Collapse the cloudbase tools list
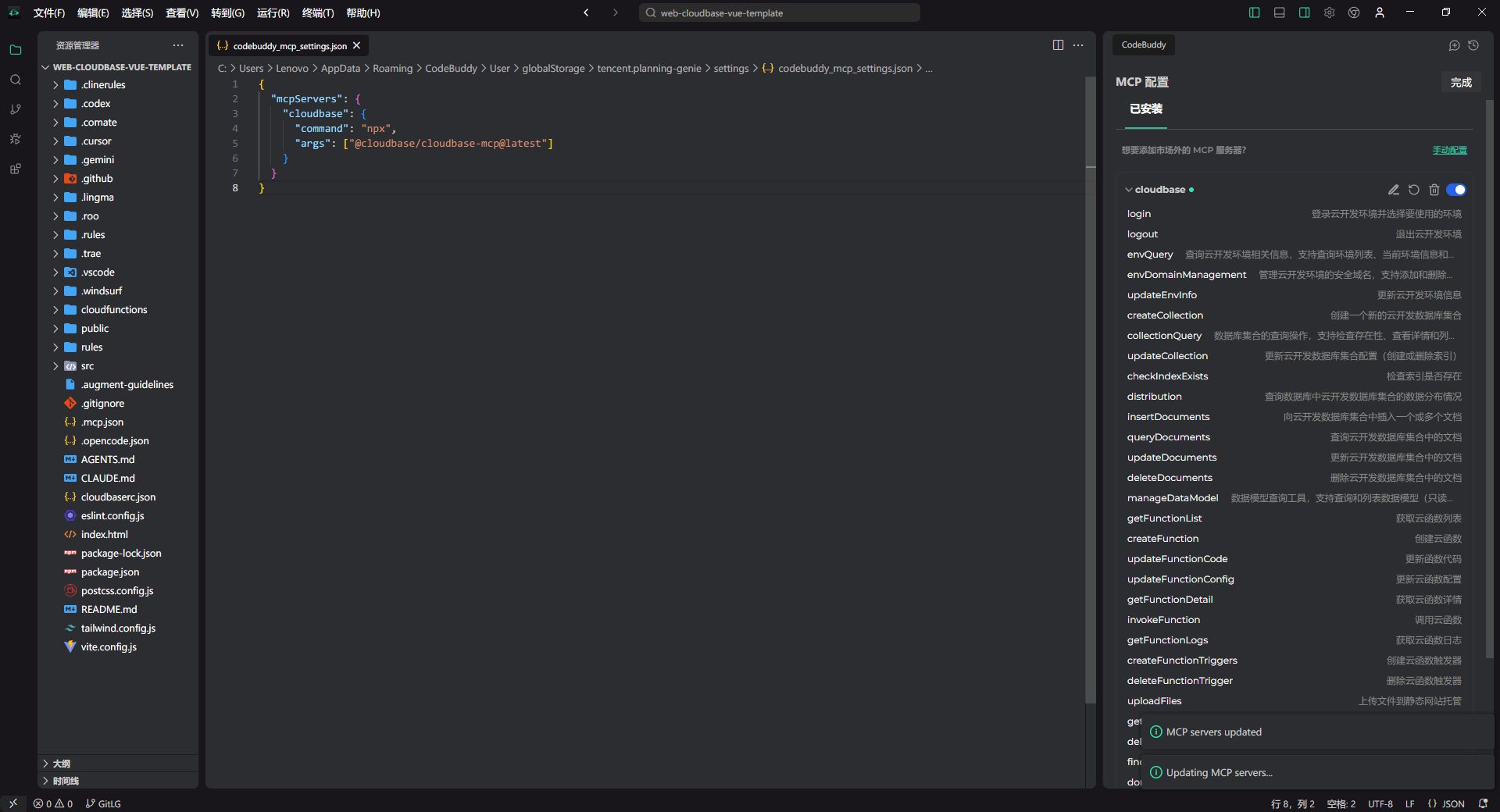This screenshot has height=812, width=1500. pyautogui.click(x=1129, y=190)
